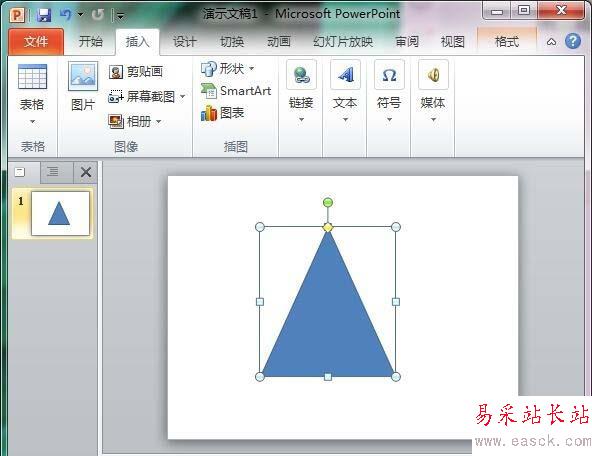Viewport: 592px width, 456px height.
Task: Click the right-middle square sizing handle
Action: pos(396,302)
